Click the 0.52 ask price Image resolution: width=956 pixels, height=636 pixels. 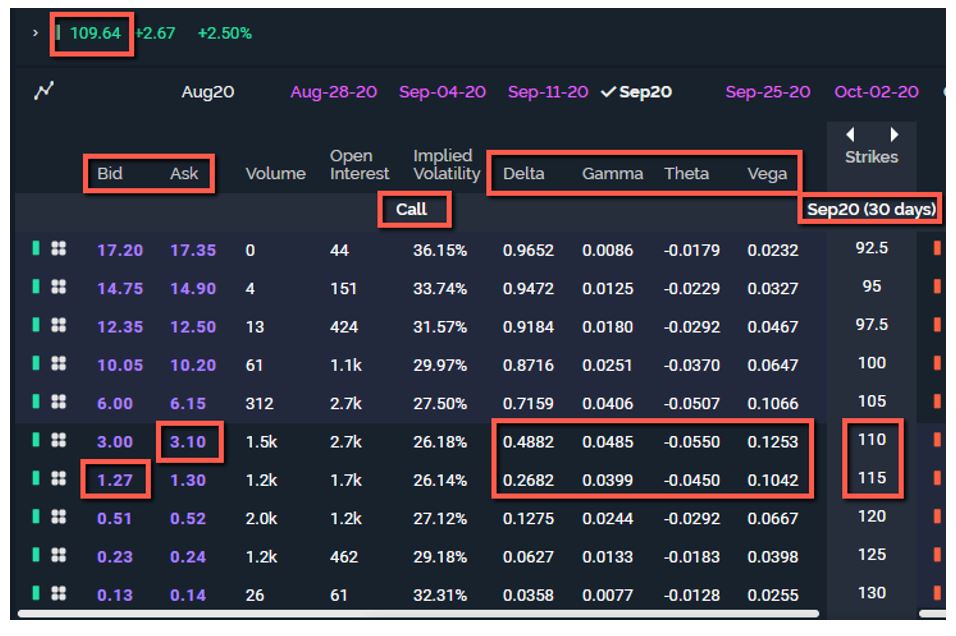tap(188, 518)
